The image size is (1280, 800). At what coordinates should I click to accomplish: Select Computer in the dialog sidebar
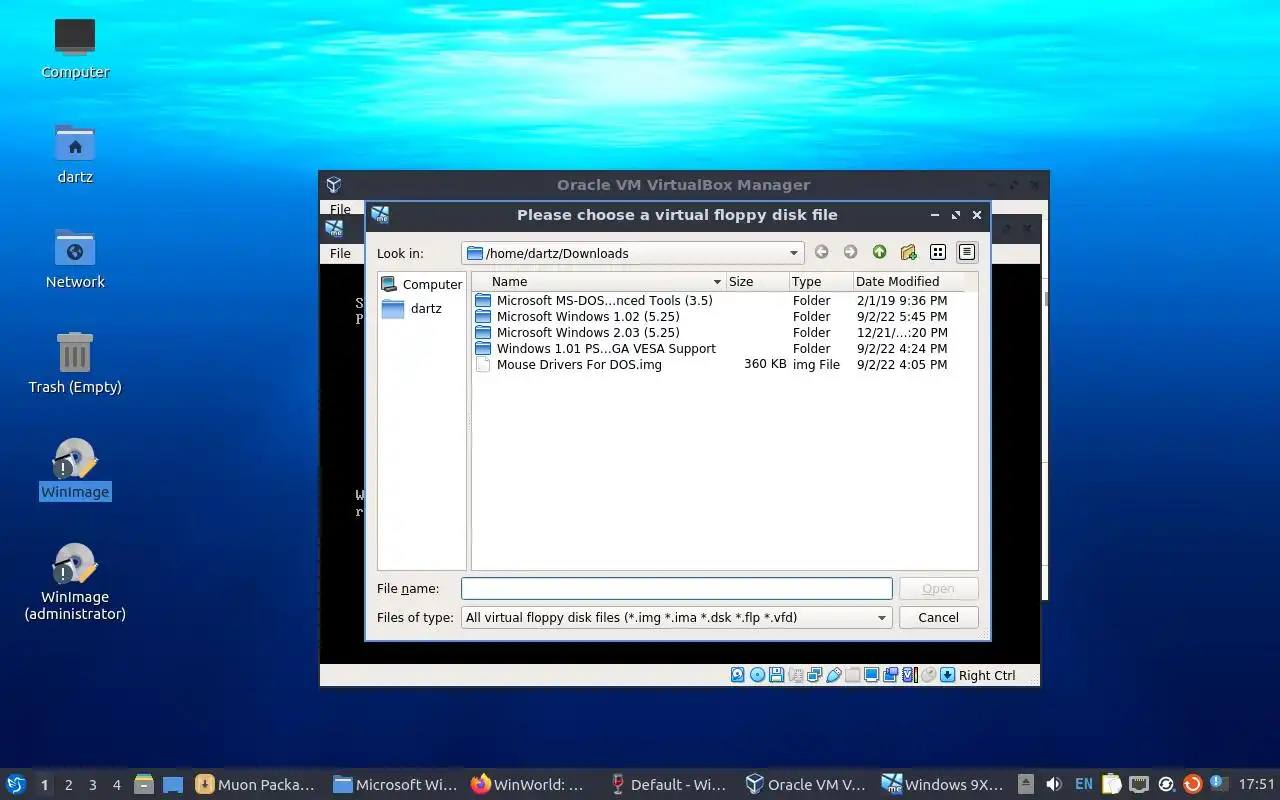coord(422,284)
